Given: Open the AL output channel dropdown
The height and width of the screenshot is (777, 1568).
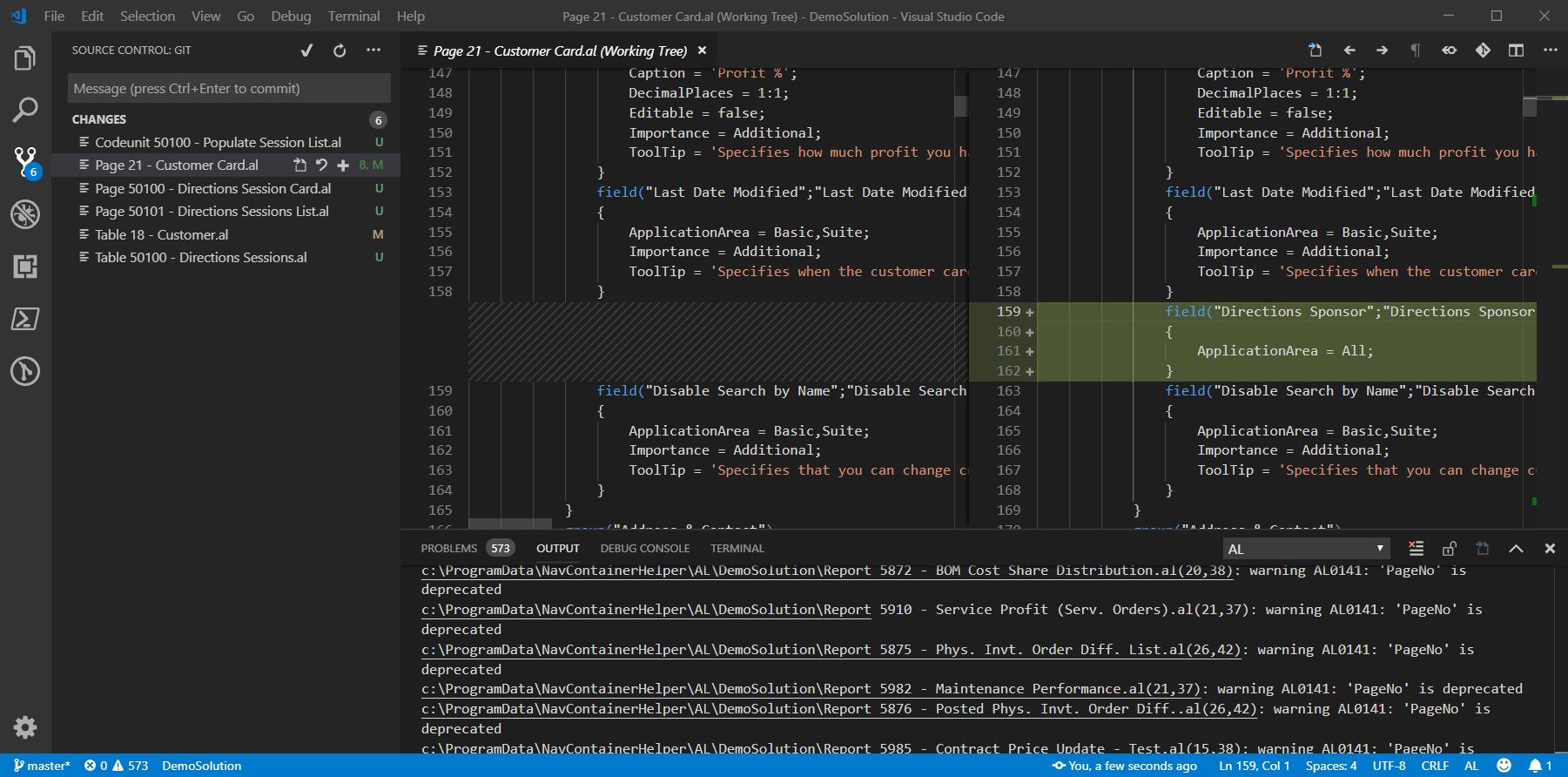Looking at the screenshot, I should [x=1305, y=549].
